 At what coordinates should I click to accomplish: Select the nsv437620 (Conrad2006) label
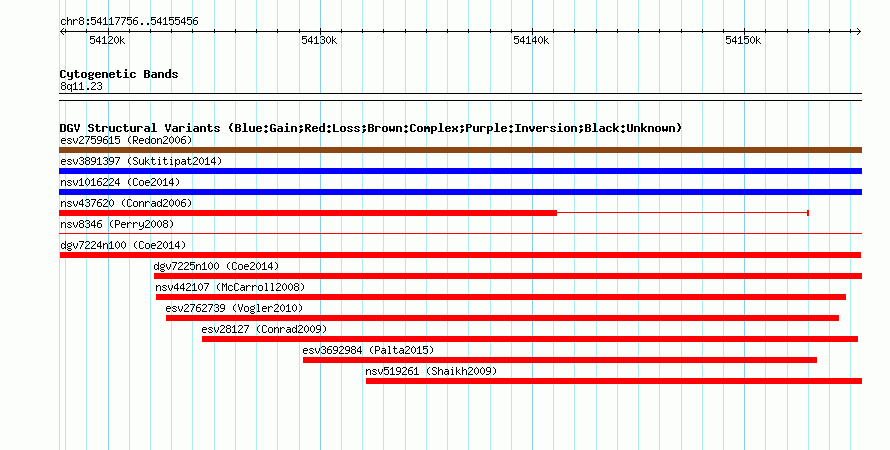click(x=126, y=203)
